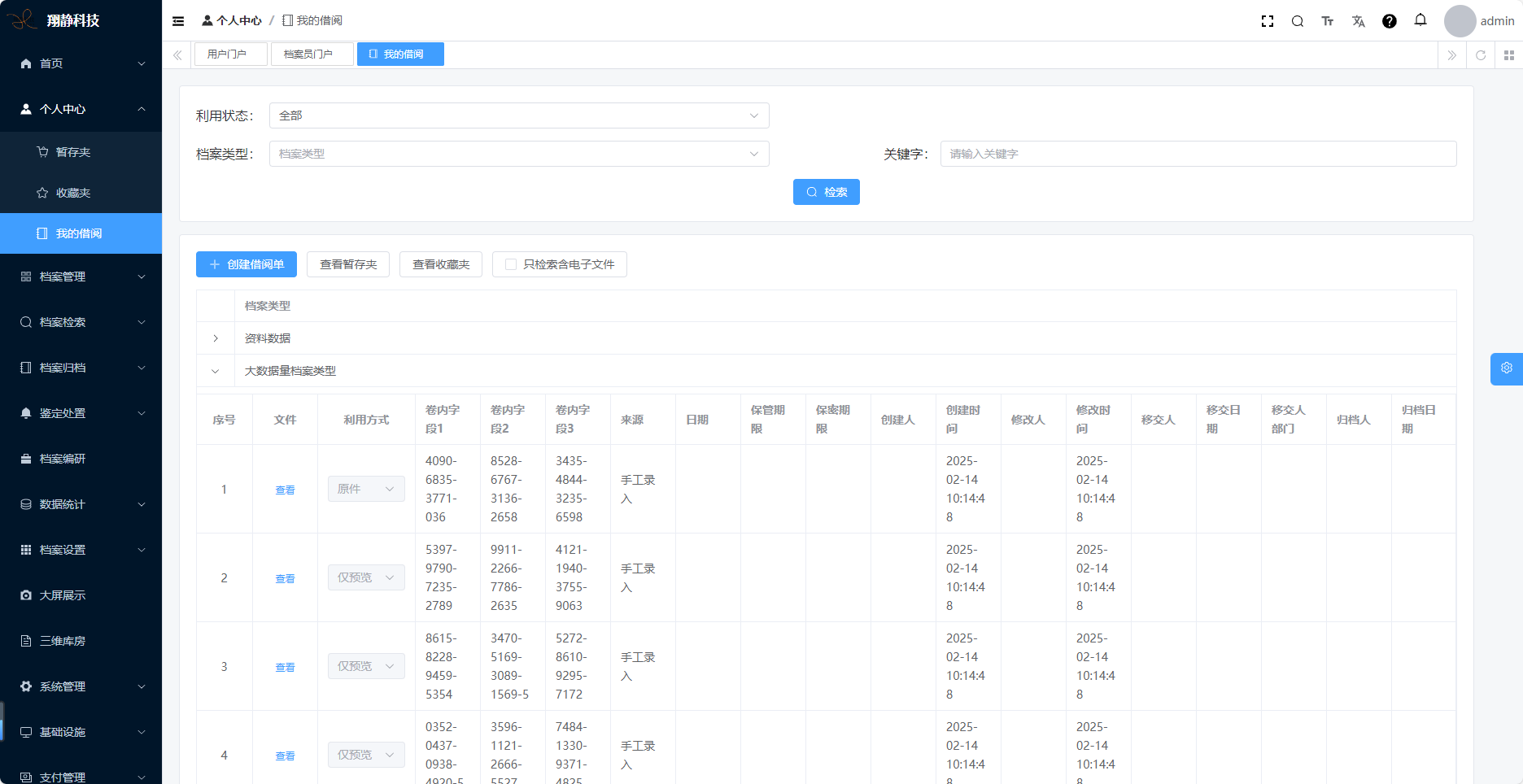Open the 档案类型 dropdown
The width and height of the screenshot is (1523, 784).
[518, 154]
